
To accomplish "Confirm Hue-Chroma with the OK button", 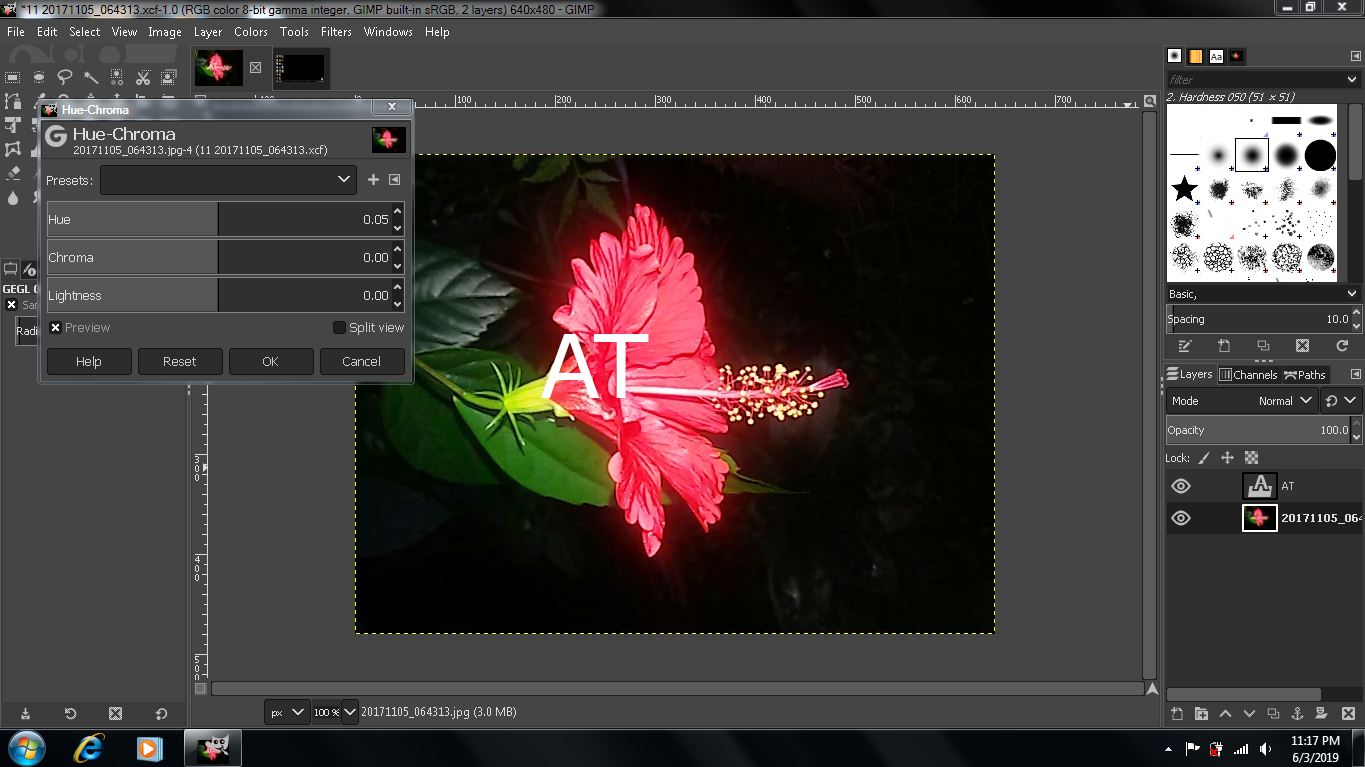I will click(x=270, y=361).
